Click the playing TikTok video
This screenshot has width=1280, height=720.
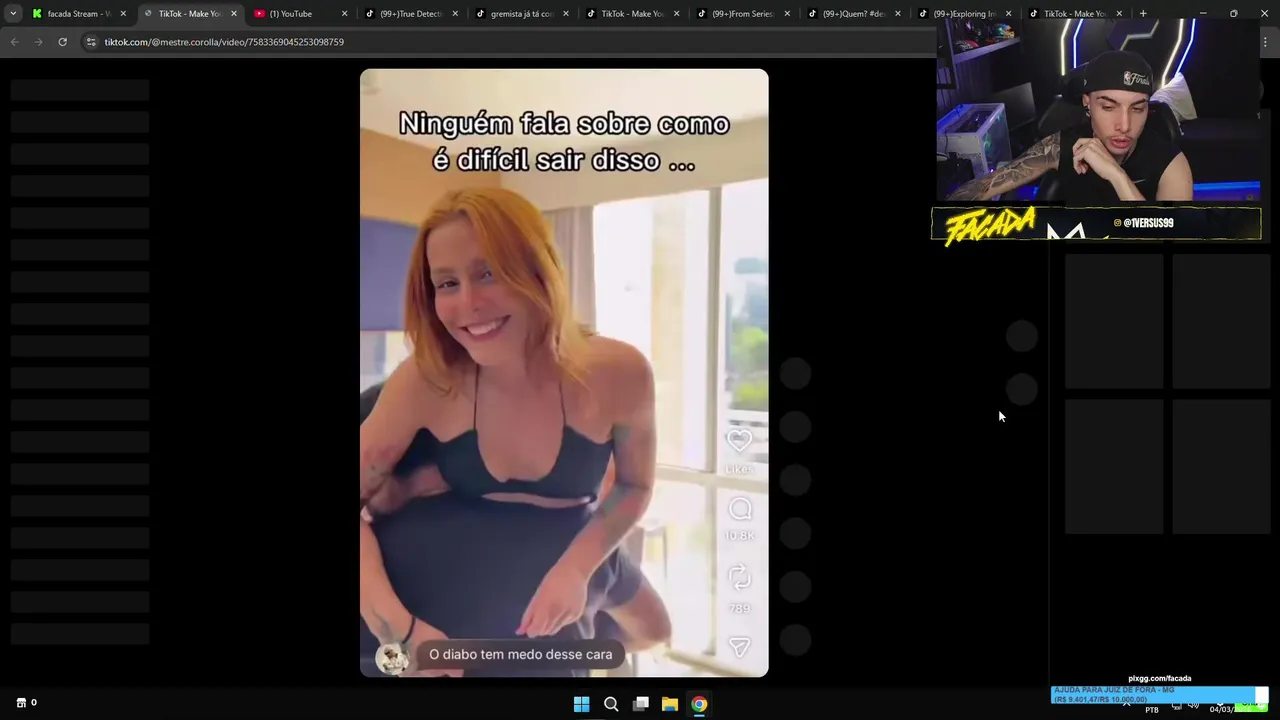[564, 373]
